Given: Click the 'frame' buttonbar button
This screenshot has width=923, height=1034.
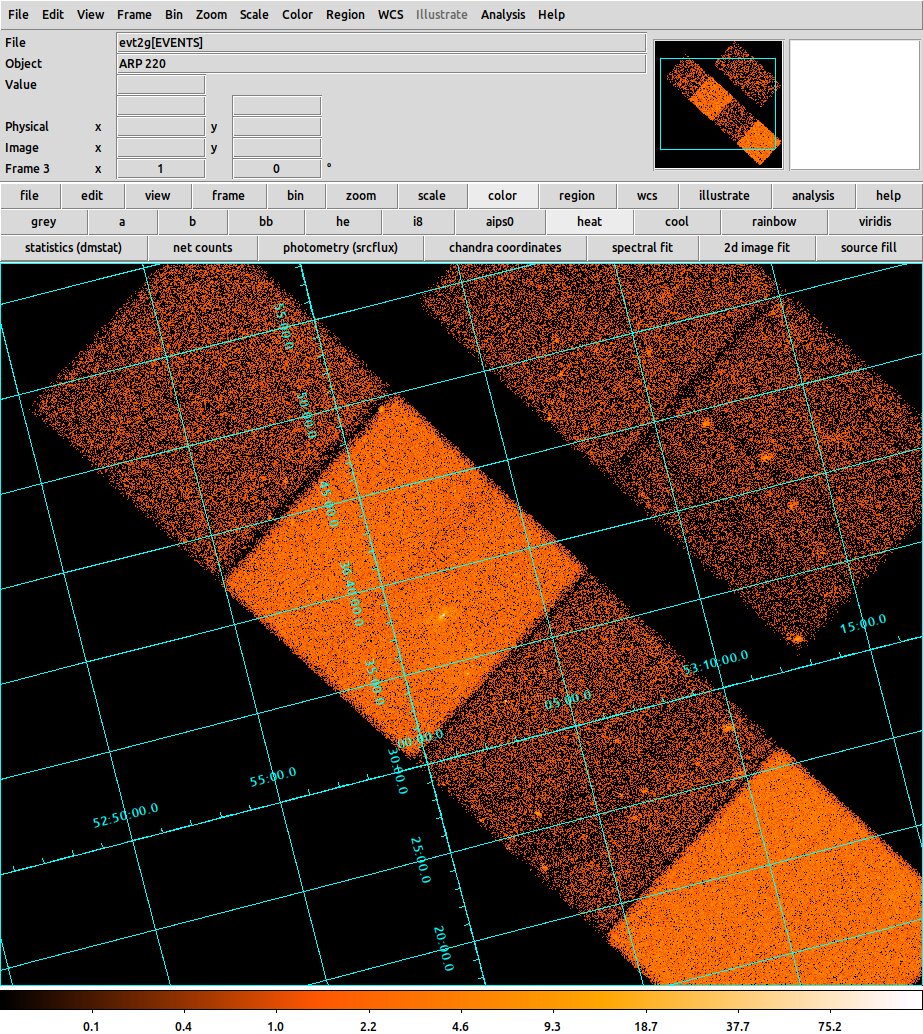Looking at the screenshot, I should [228, 196].
